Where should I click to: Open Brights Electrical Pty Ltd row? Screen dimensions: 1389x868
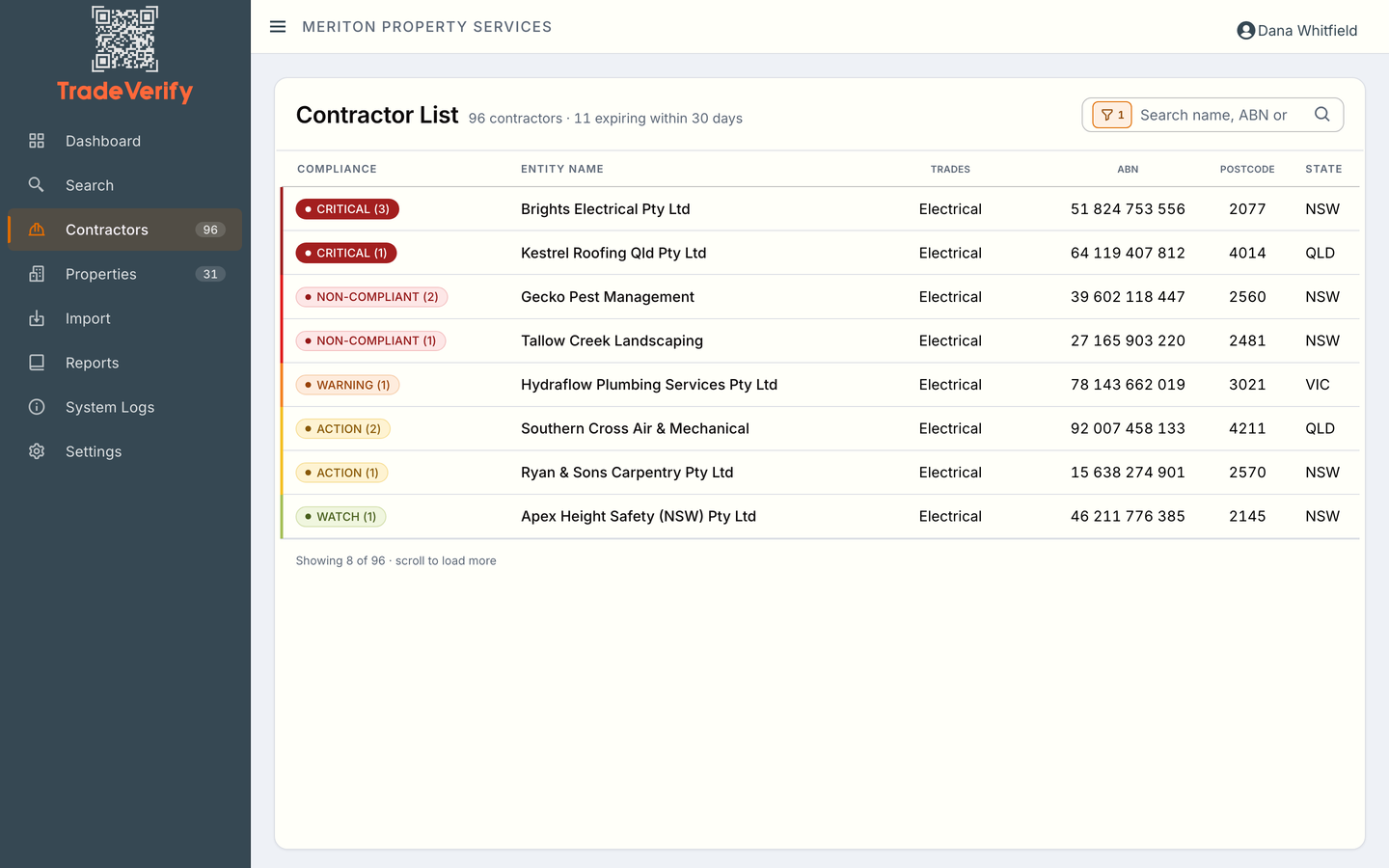[x=820, y=209]
